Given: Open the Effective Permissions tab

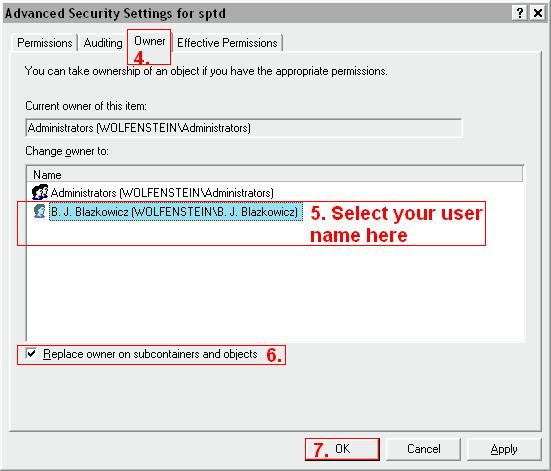Looking at the screenshot, I should pyautogui.click(x=227, y=43).
